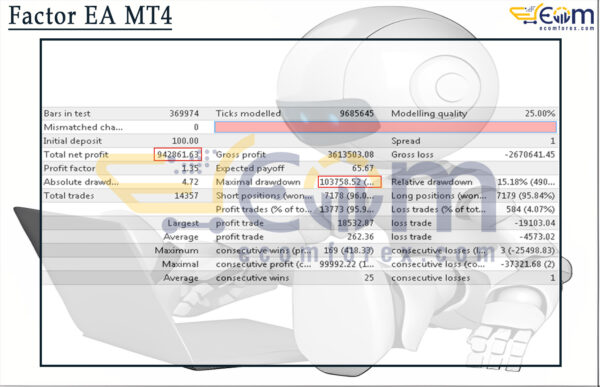Select the 'Ticks modelled' label
This screenshot has height=387, width=600.
pos(248,114)
